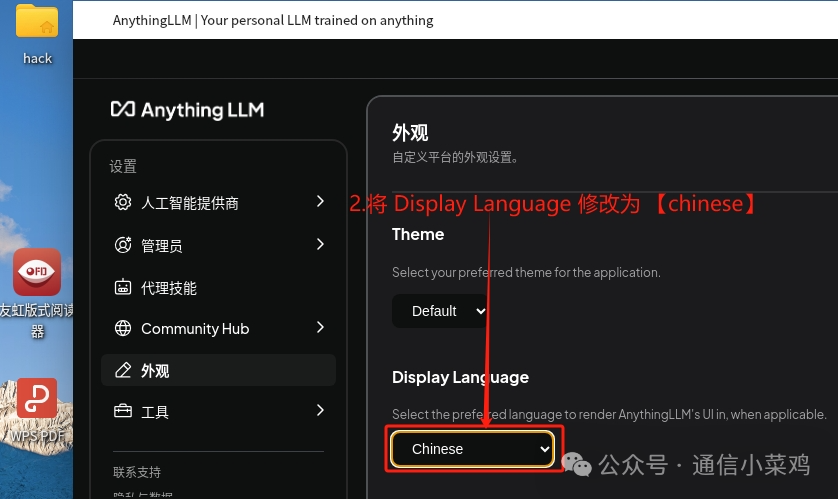Viewport: 838px width, 499px height.
Task: Select the Community Hub menu item
Action: [219, 328]
